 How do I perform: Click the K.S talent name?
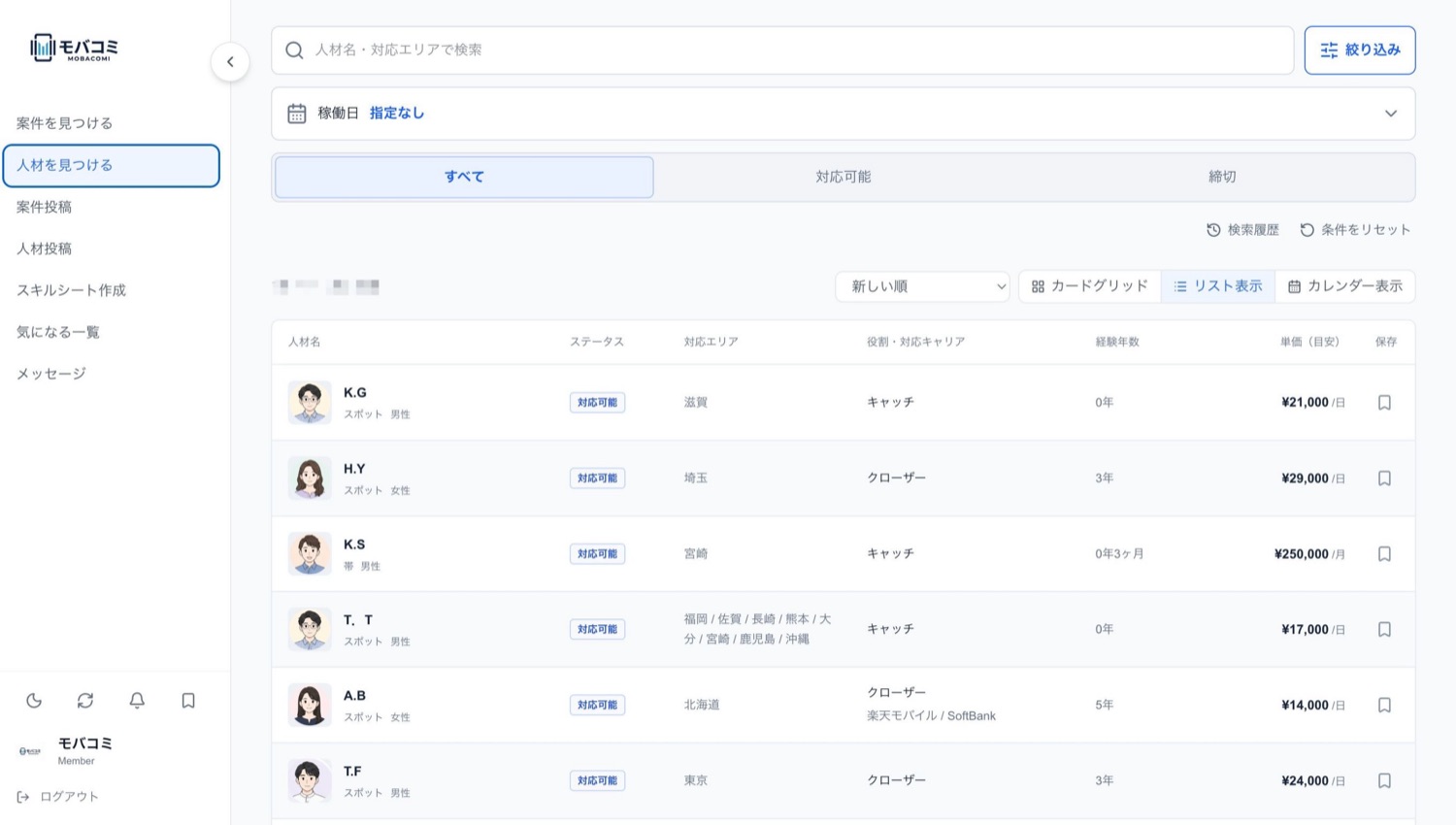[354, 544]
